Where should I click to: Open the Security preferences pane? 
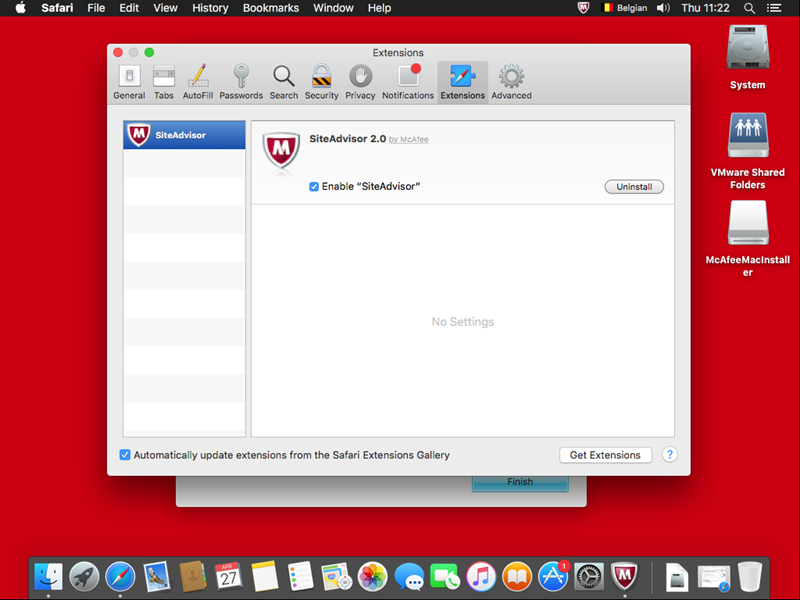pyautogui.click(x=321, y=82)
